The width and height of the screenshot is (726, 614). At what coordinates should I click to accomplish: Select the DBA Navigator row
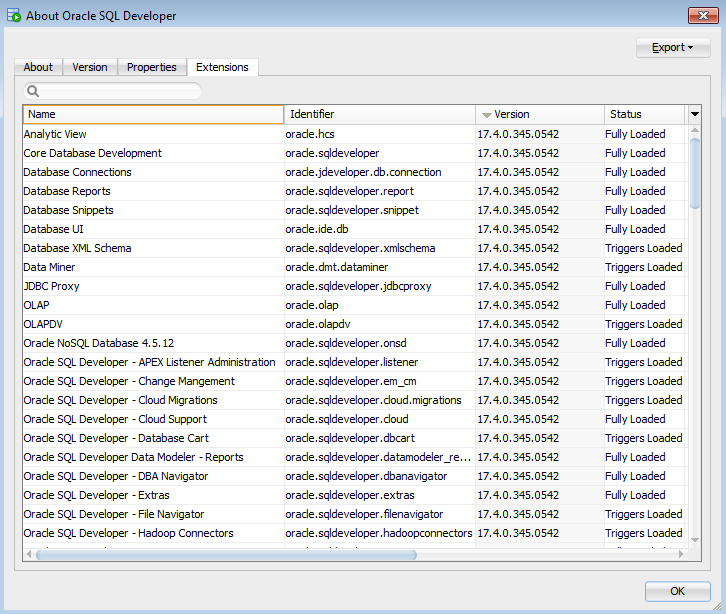[x=354, y=476]
